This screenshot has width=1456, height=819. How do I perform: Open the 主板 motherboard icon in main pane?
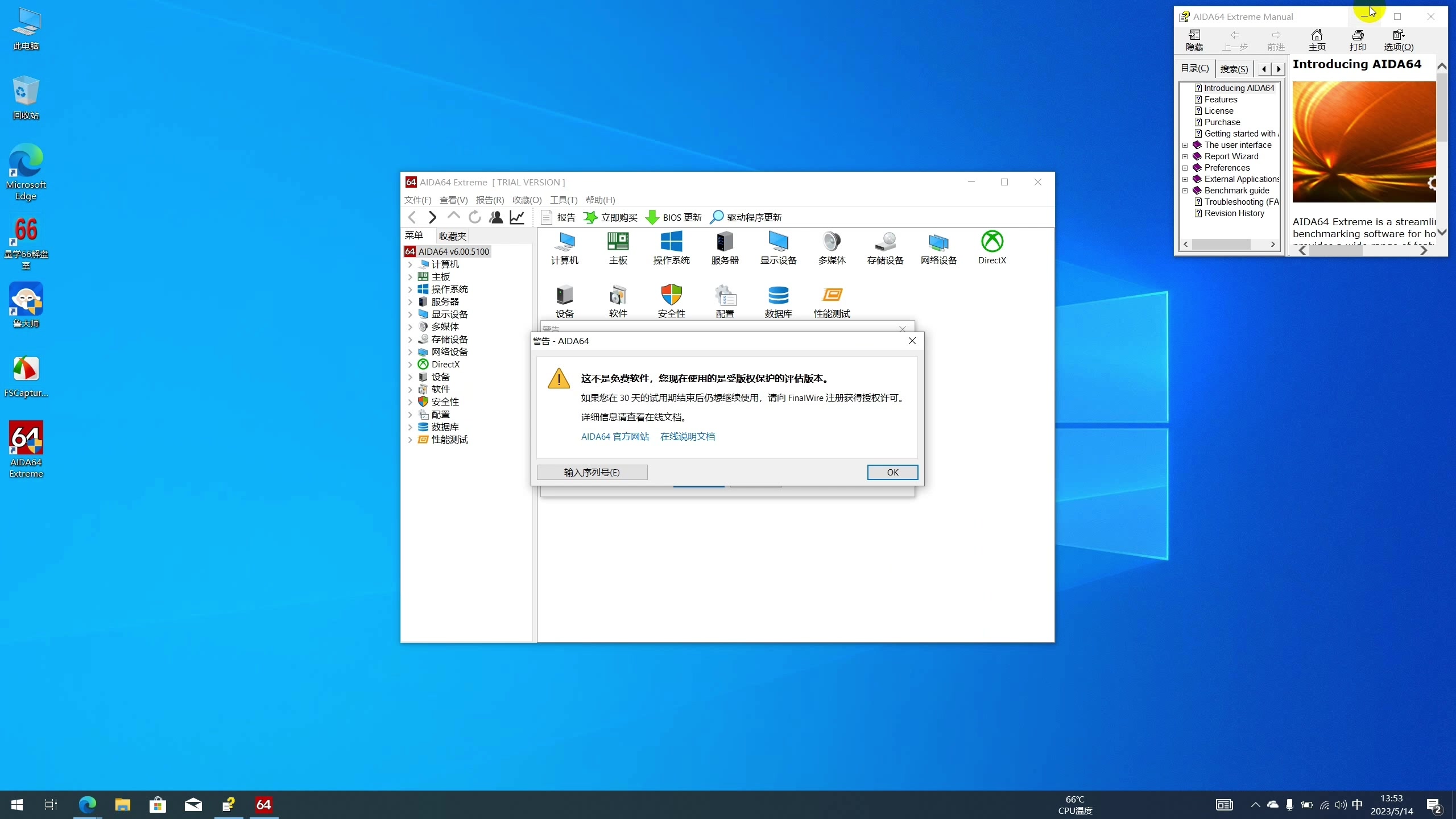tap(618, 248)
